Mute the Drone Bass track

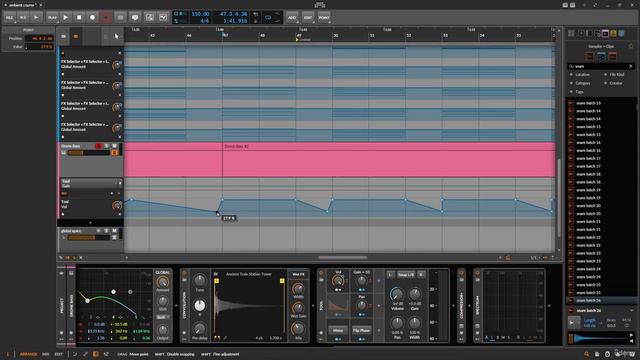coord(114,146)
